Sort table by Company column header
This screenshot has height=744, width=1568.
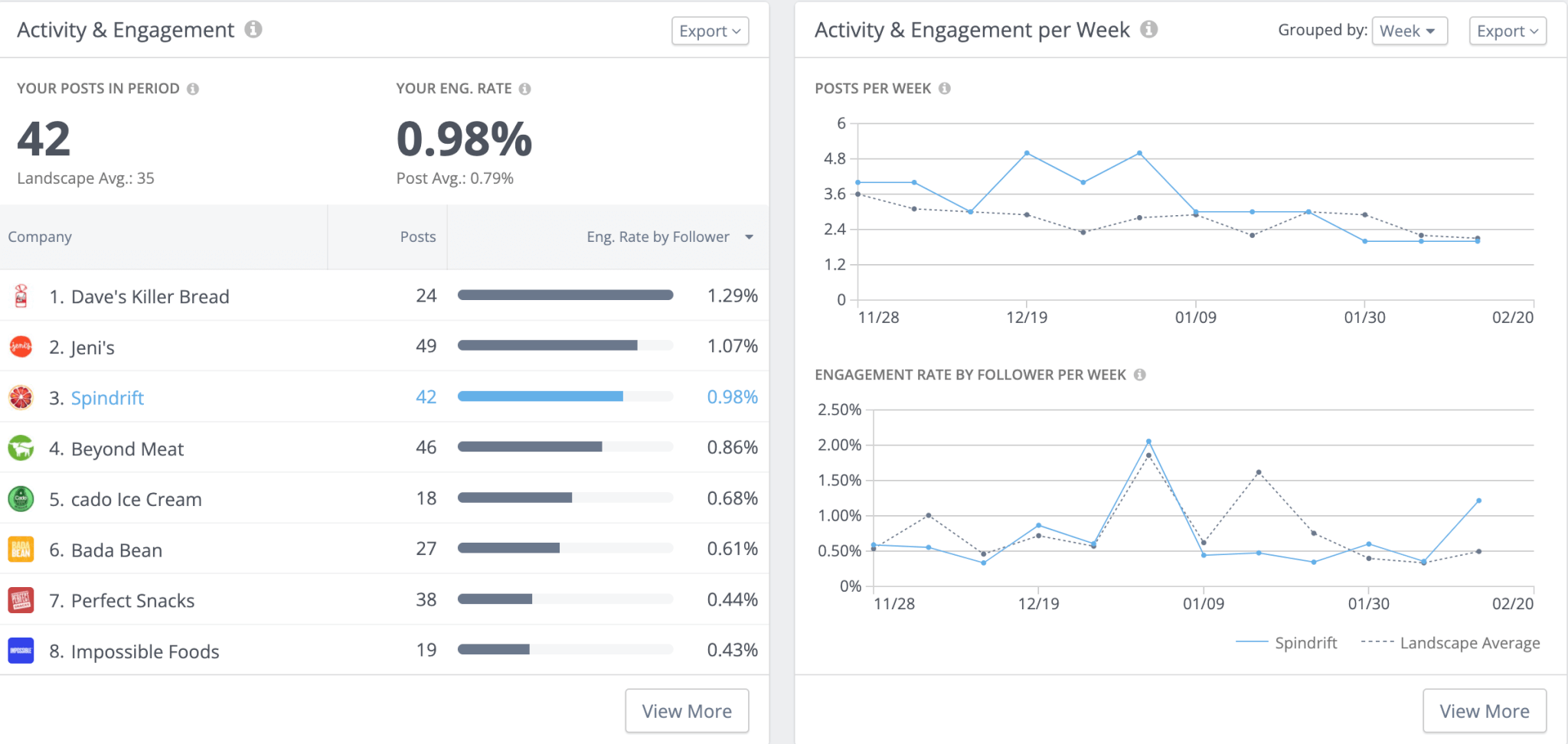coord(40,237)
